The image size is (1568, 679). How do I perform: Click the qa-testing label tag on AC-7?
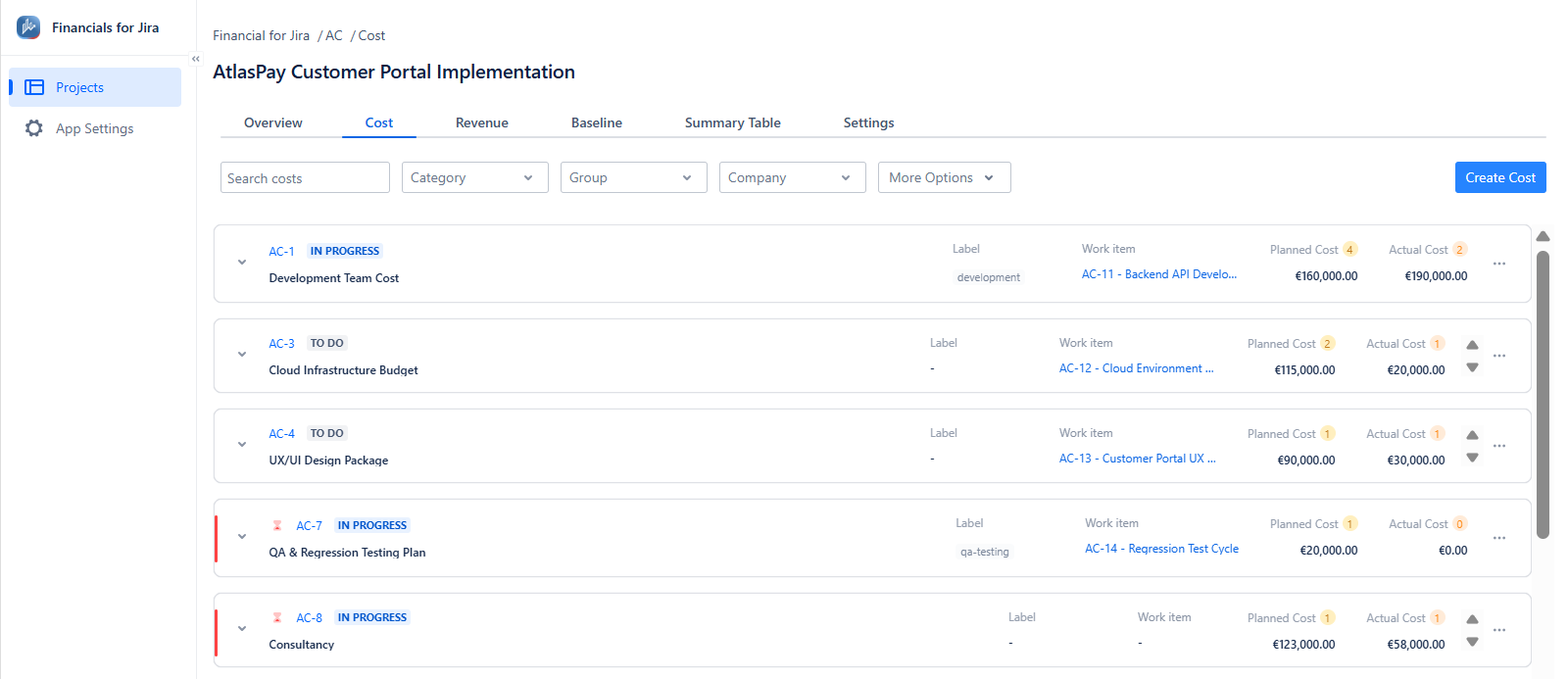[x=985, y=552]
